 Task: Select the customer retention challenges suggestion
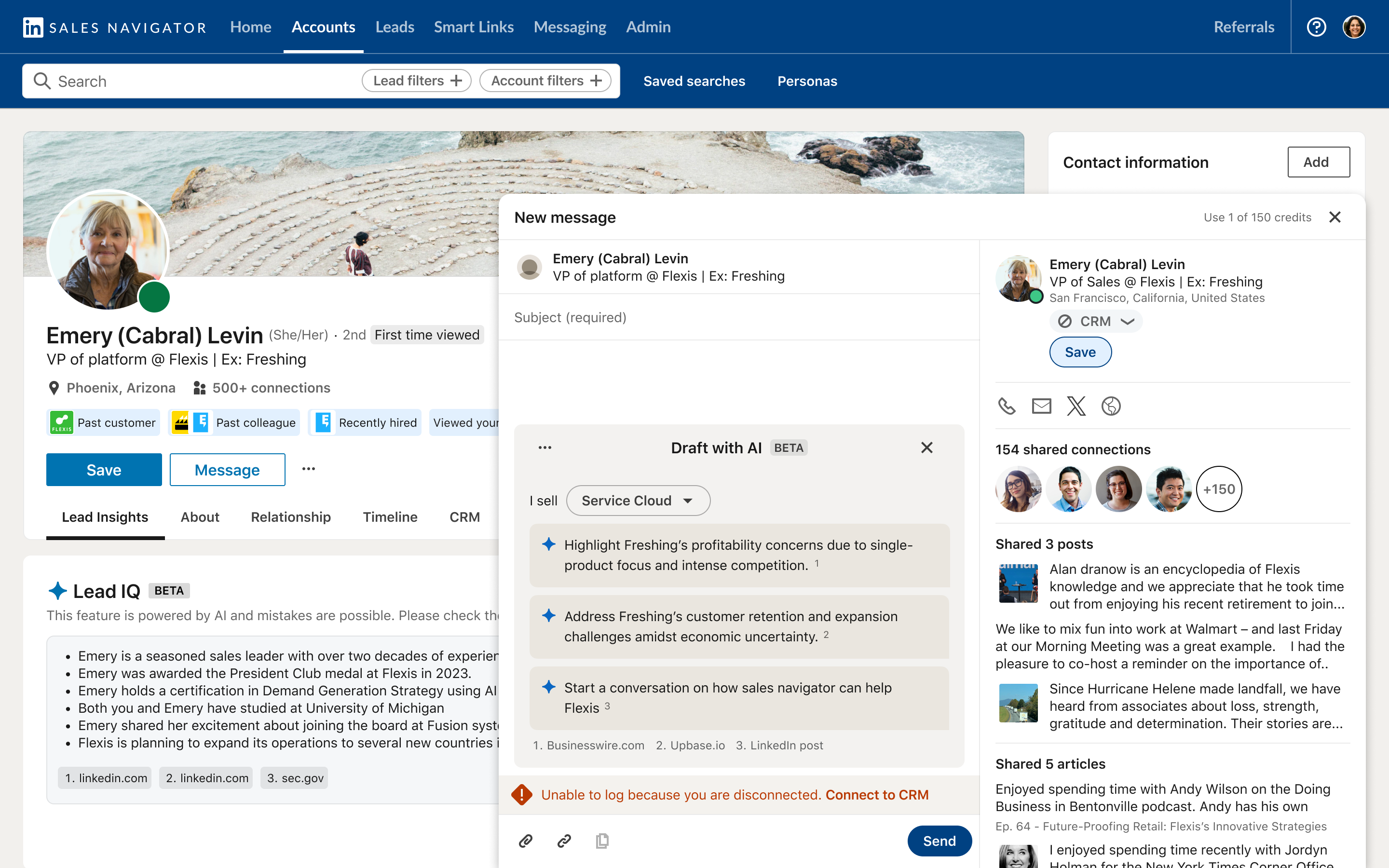pyautogui.click(x=740, y=626)
